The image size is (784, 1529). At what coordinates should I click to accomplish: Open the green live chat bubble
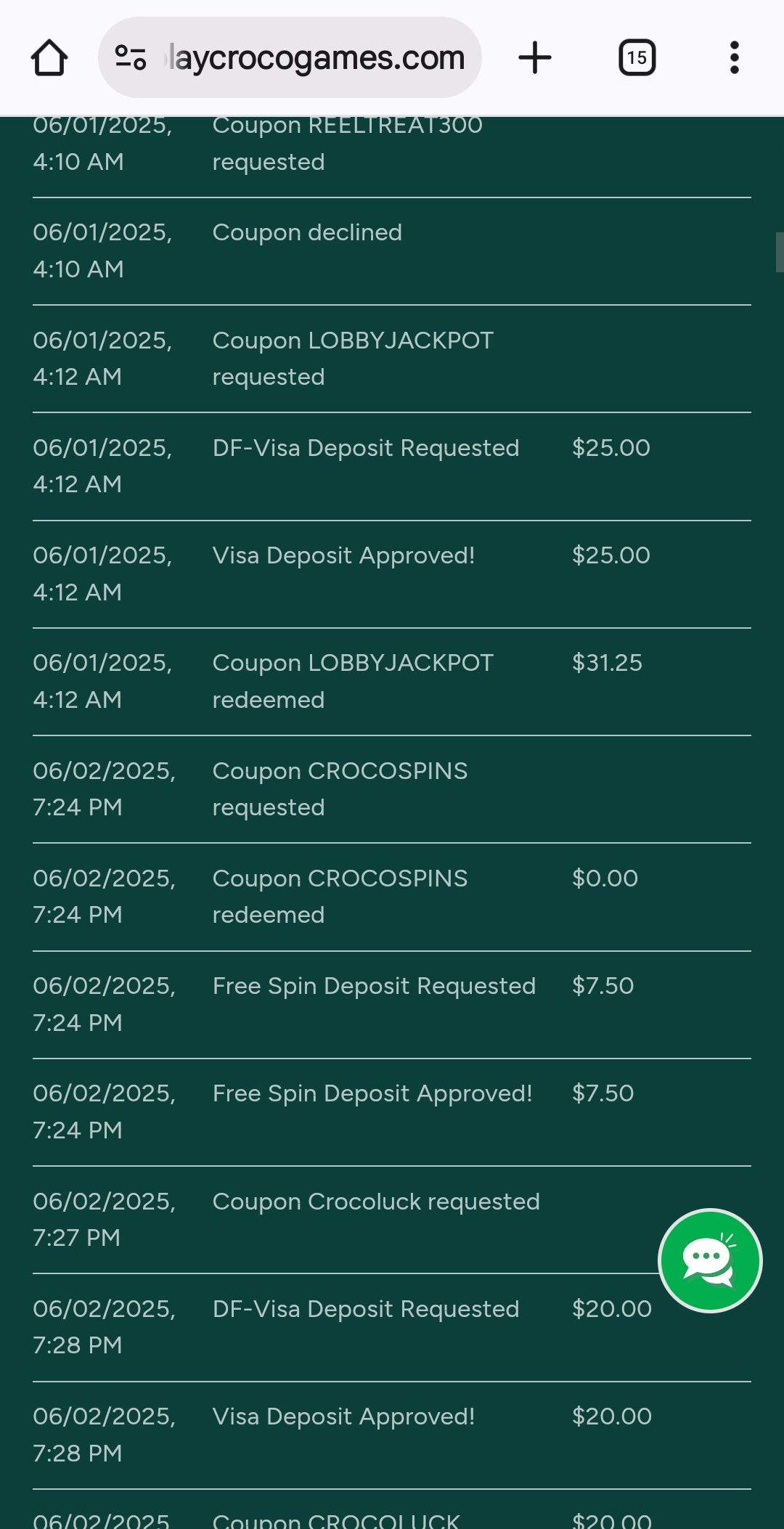pyautogui.click(x=709, y=1260)
